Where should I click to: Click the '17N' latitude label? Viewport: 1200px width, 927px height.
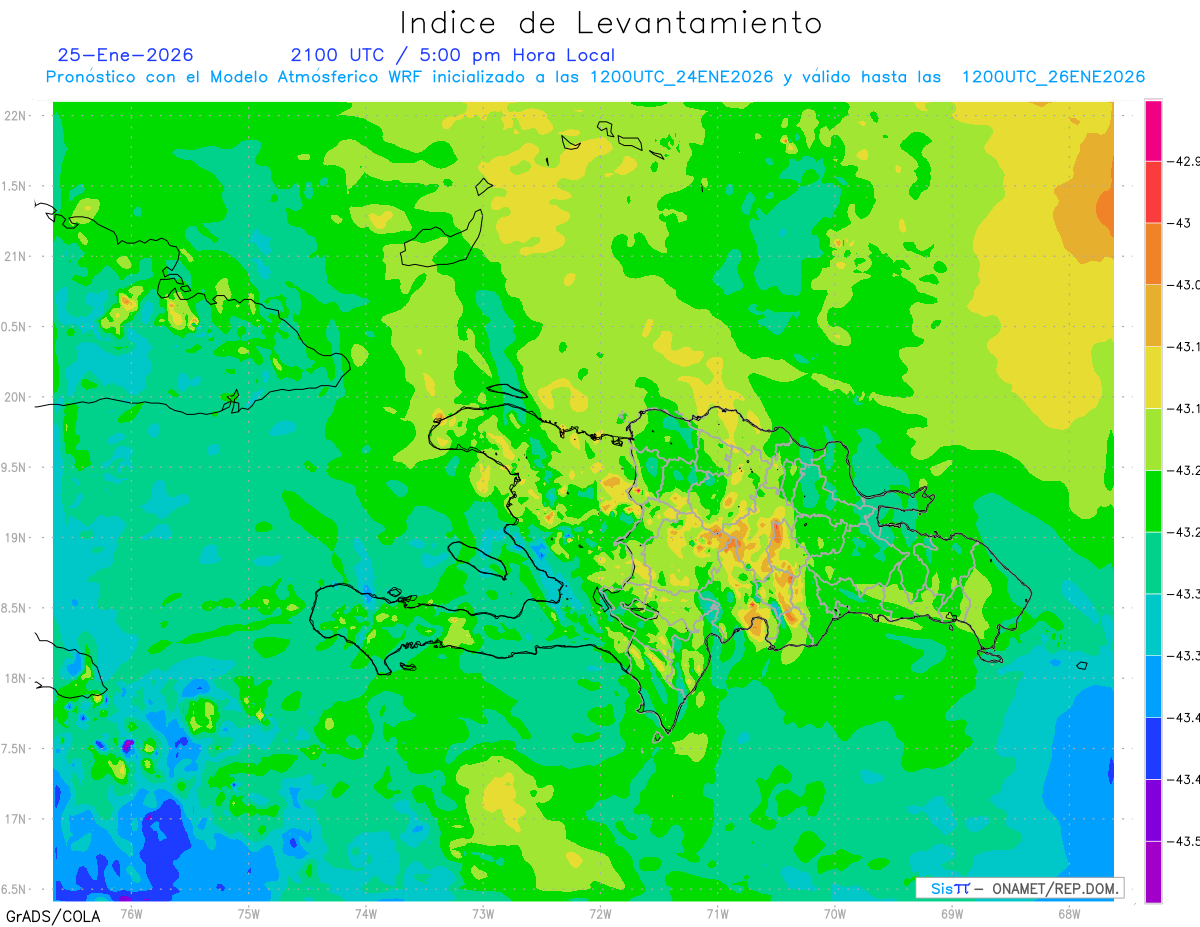tap(16, 819)
